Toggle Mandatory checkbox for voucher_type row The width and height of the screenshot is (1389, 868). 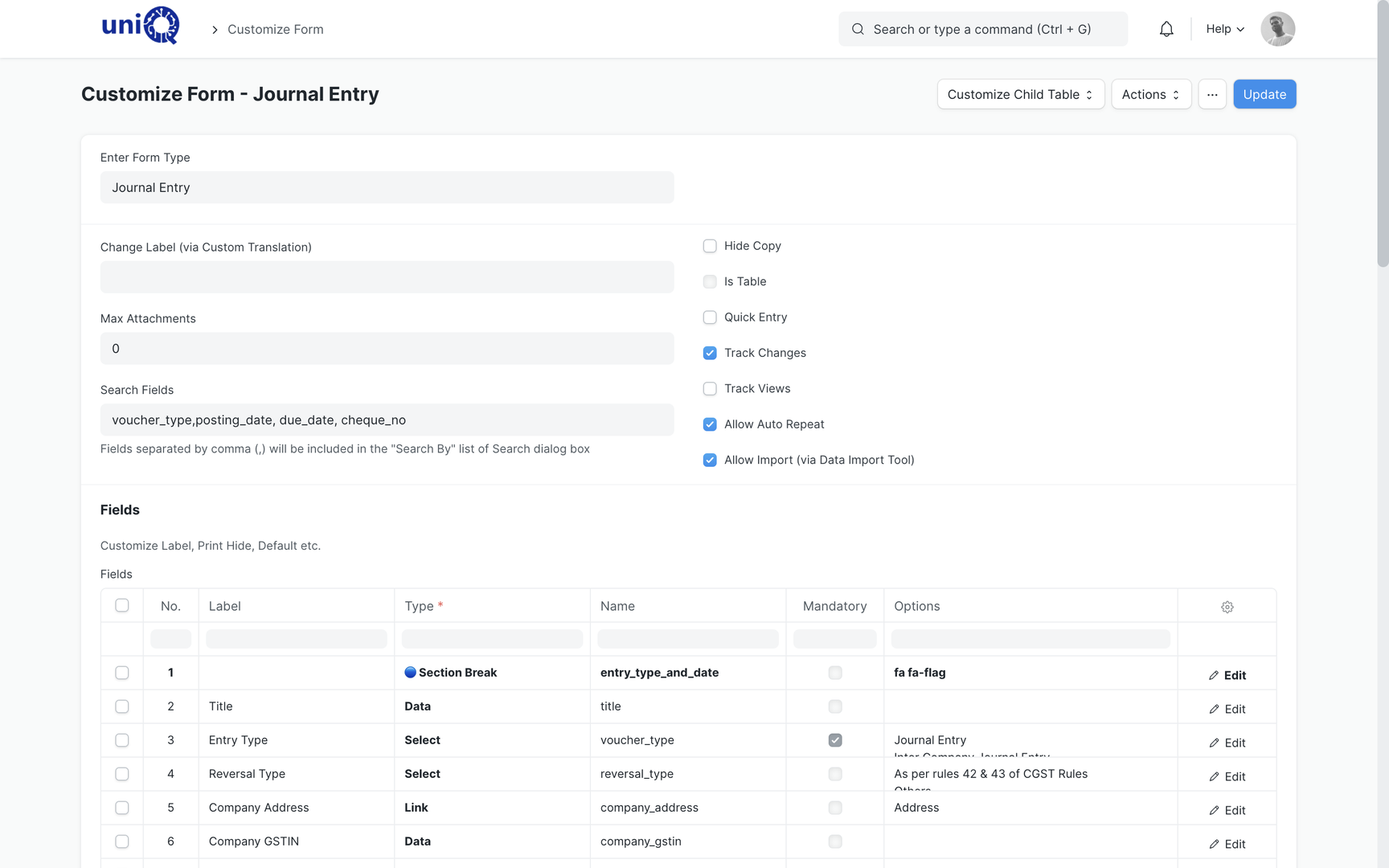(835, 740)
